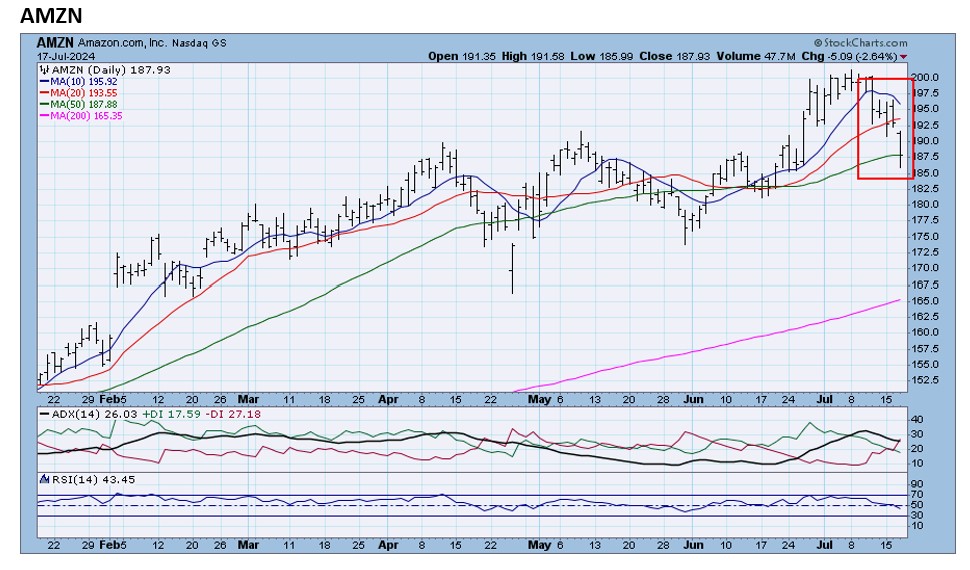Click the Feb5 label on bottom date axis
This screenshot has height=570, width=970.
coord(113,545)
